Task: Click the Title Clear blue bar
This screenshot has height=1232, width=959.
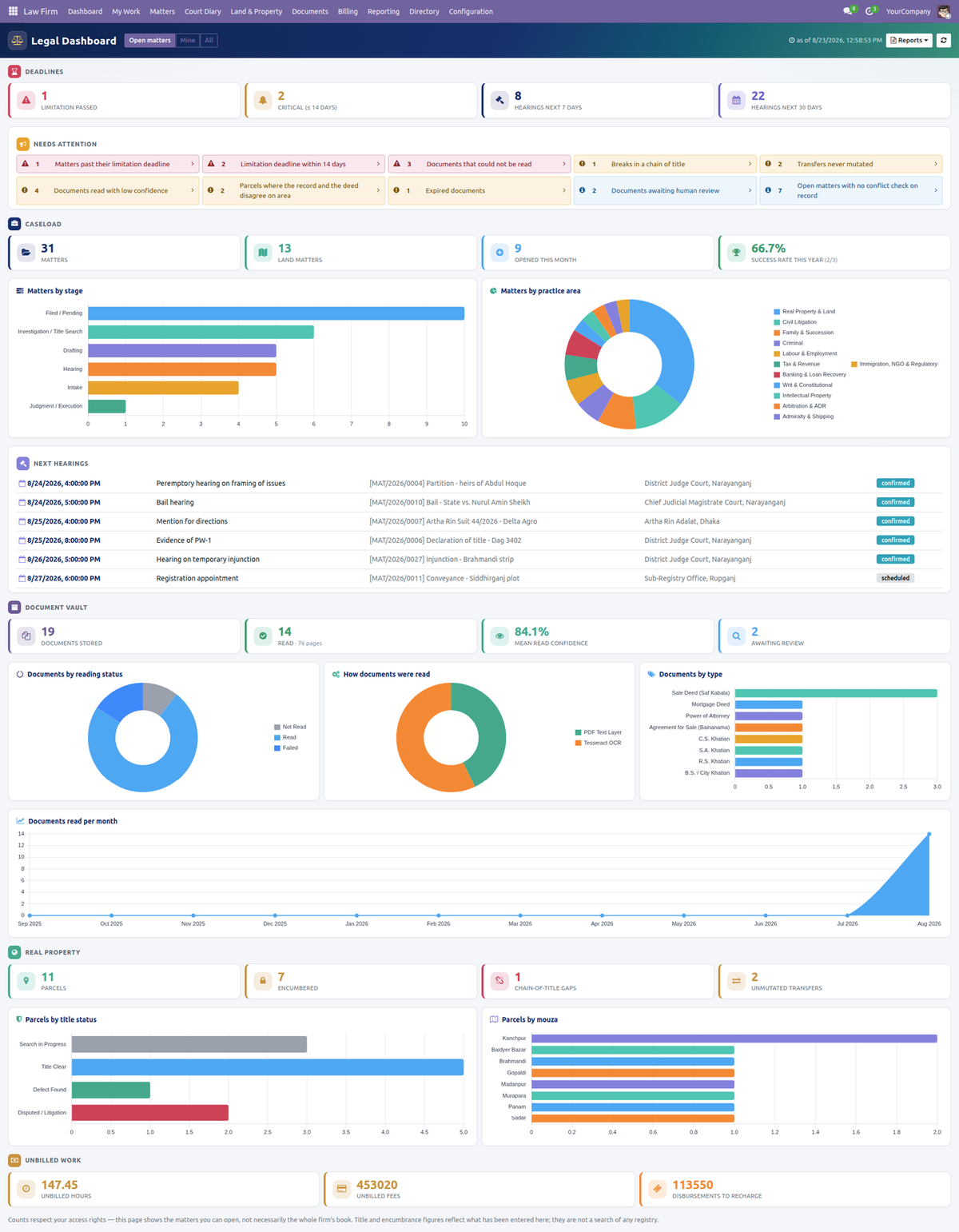Action: pos(268,1067)
